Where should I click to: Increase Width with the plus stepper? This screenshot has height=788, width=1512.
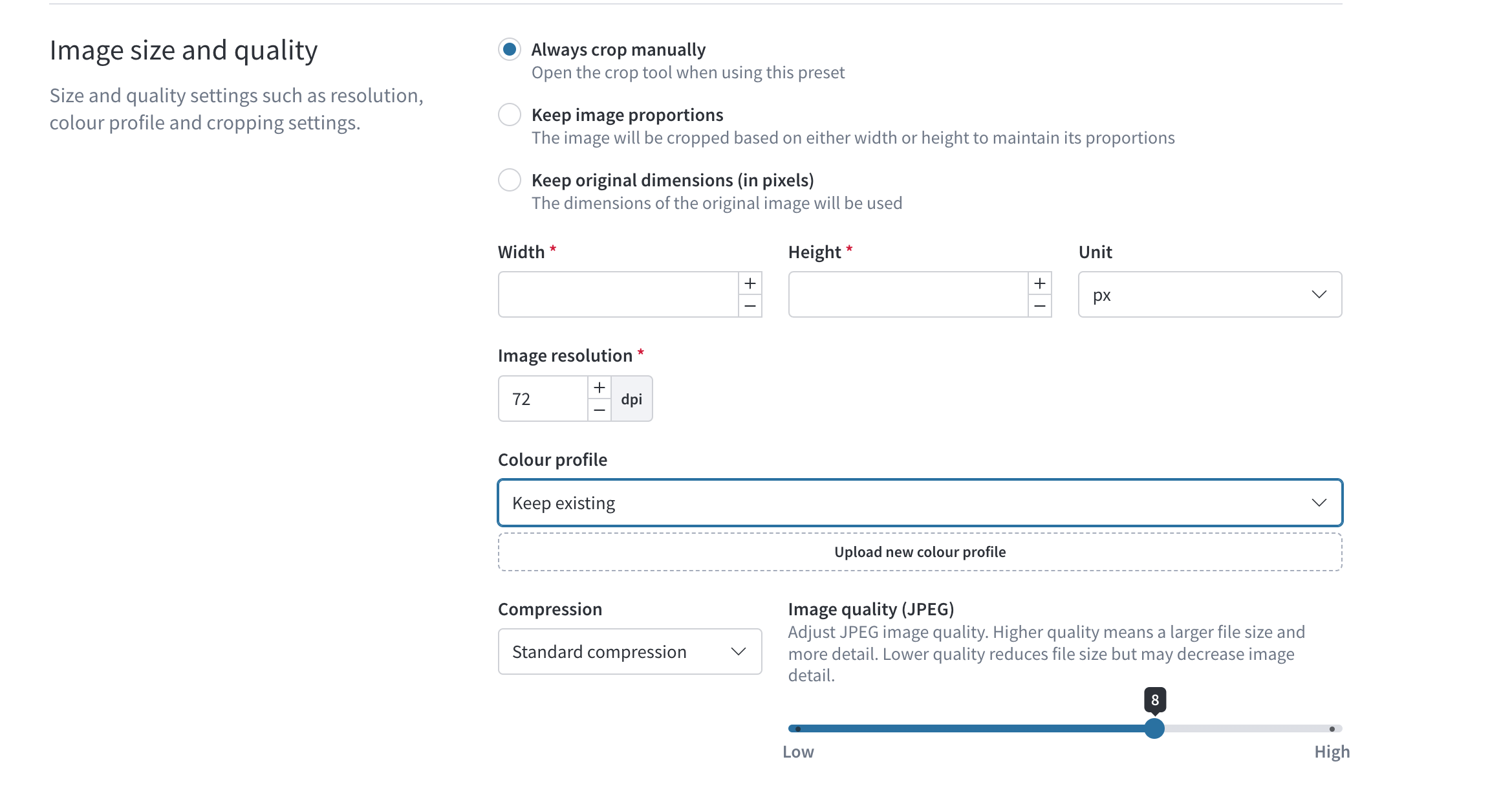pyautogui.click(x=750, y=283)
